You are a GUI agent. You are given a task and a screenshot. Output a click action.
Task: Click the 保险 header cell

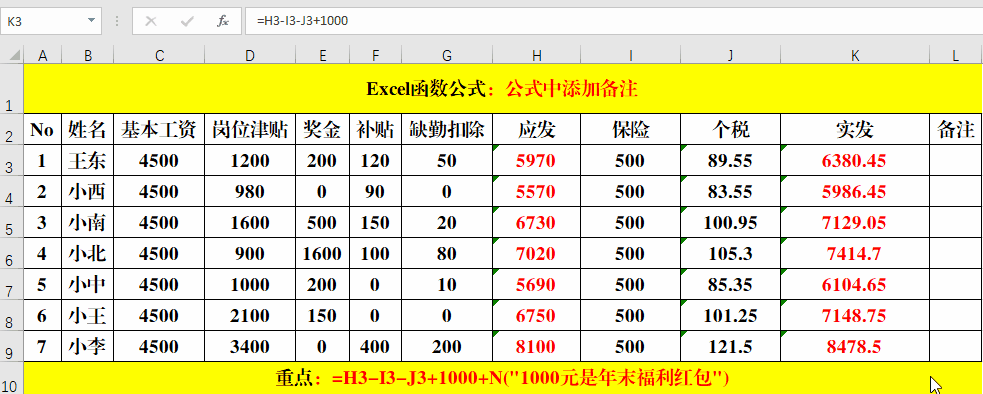pos(630,129)
